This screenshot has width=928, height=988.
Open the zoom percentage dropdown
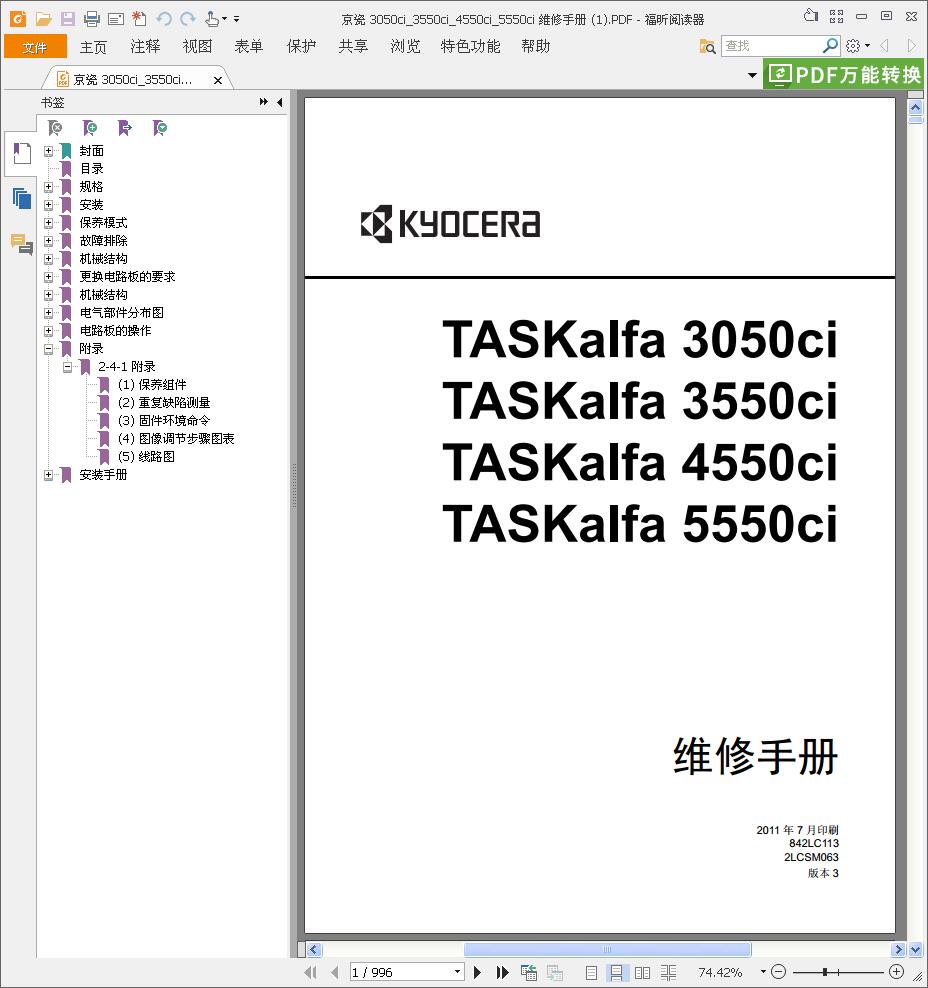click(763, 972)
